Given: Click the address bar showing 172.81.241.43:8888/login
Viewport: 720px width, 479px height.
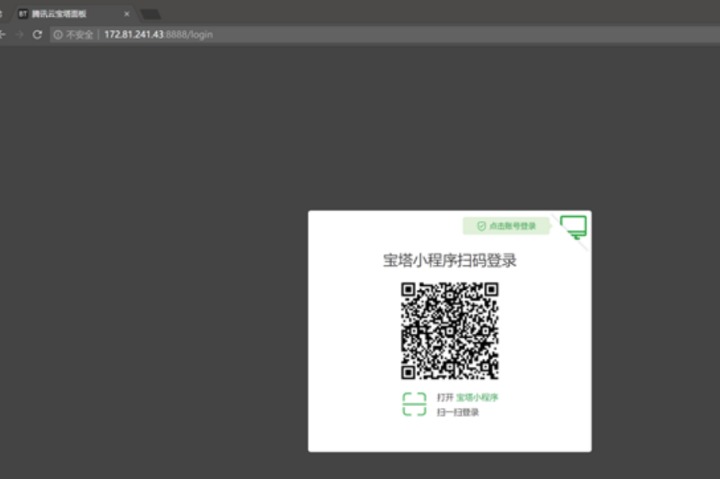Looking at the screenshot, I should point(385,34).
